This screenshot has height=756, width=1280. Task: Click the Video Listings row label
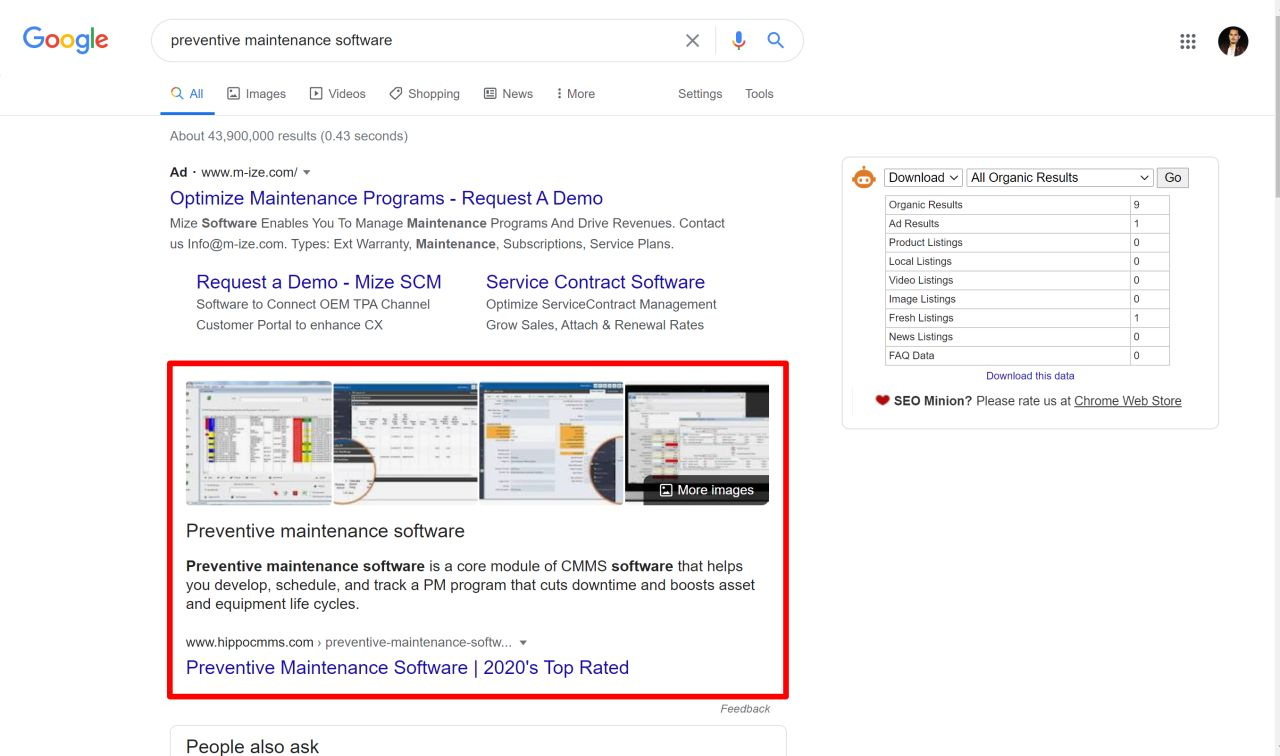click(x=921, y=281)
